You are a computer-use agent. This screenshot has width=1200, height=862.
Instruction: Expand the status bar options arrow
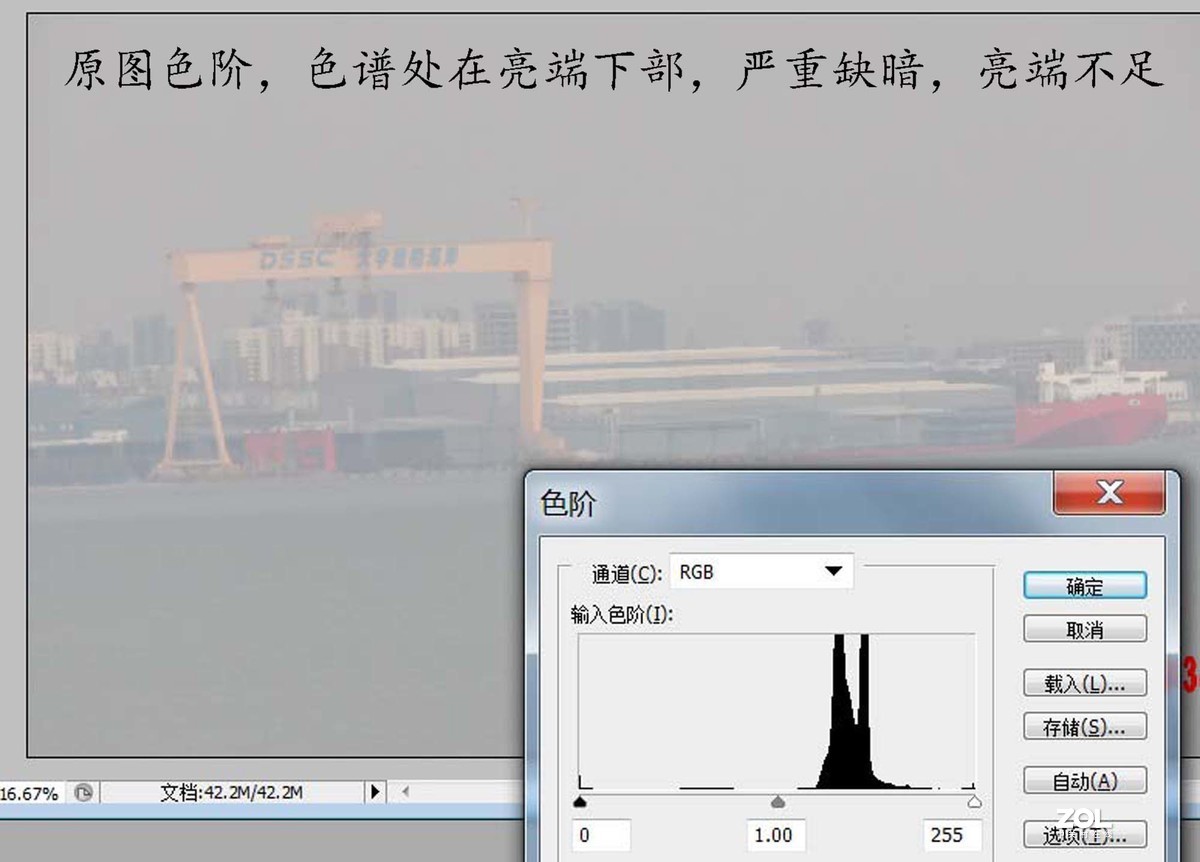[x=376, y=791]
